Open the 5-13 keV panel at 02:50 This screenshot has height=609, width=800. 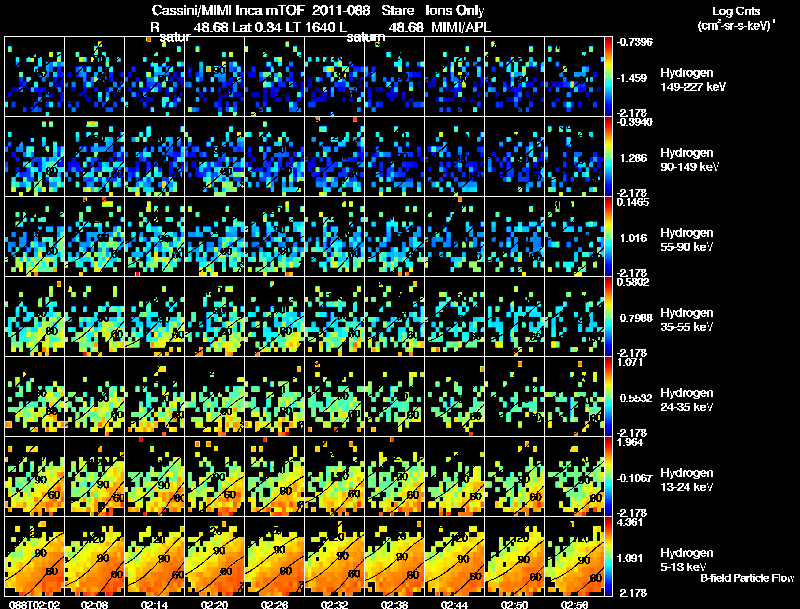(514, 556)
